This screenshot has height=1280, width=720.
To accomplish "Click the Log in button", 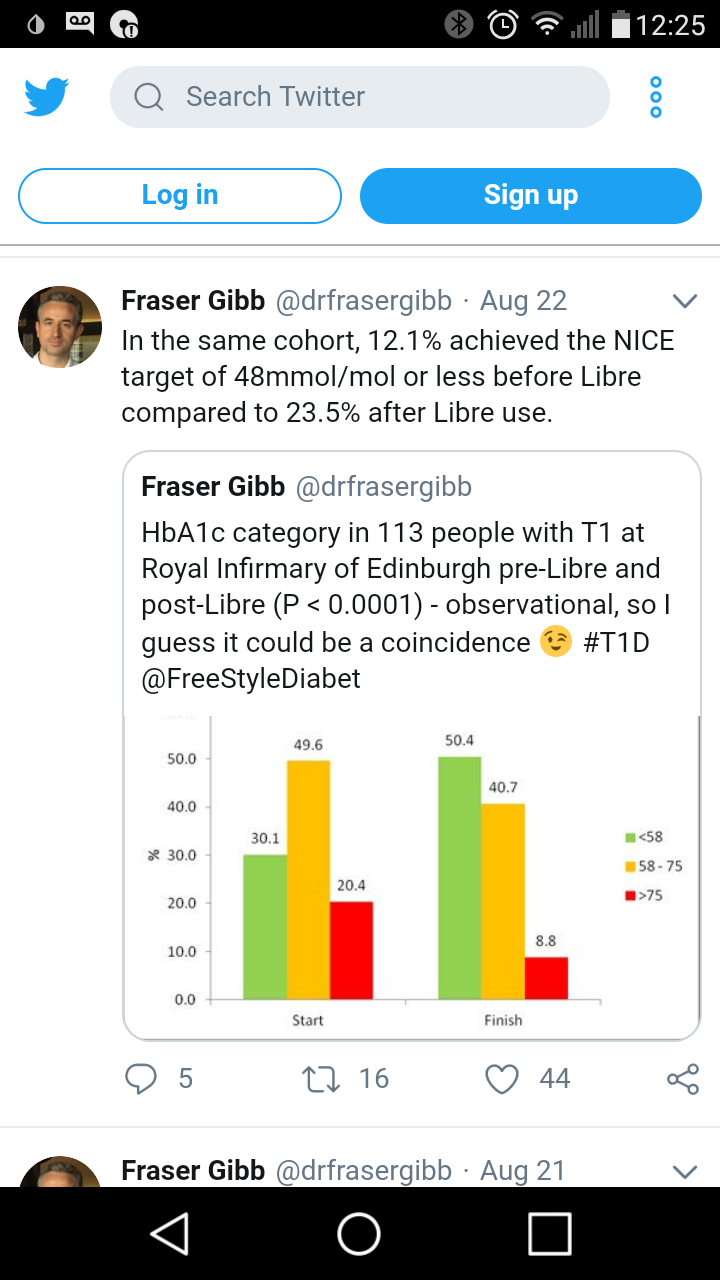I will [180, 195].
